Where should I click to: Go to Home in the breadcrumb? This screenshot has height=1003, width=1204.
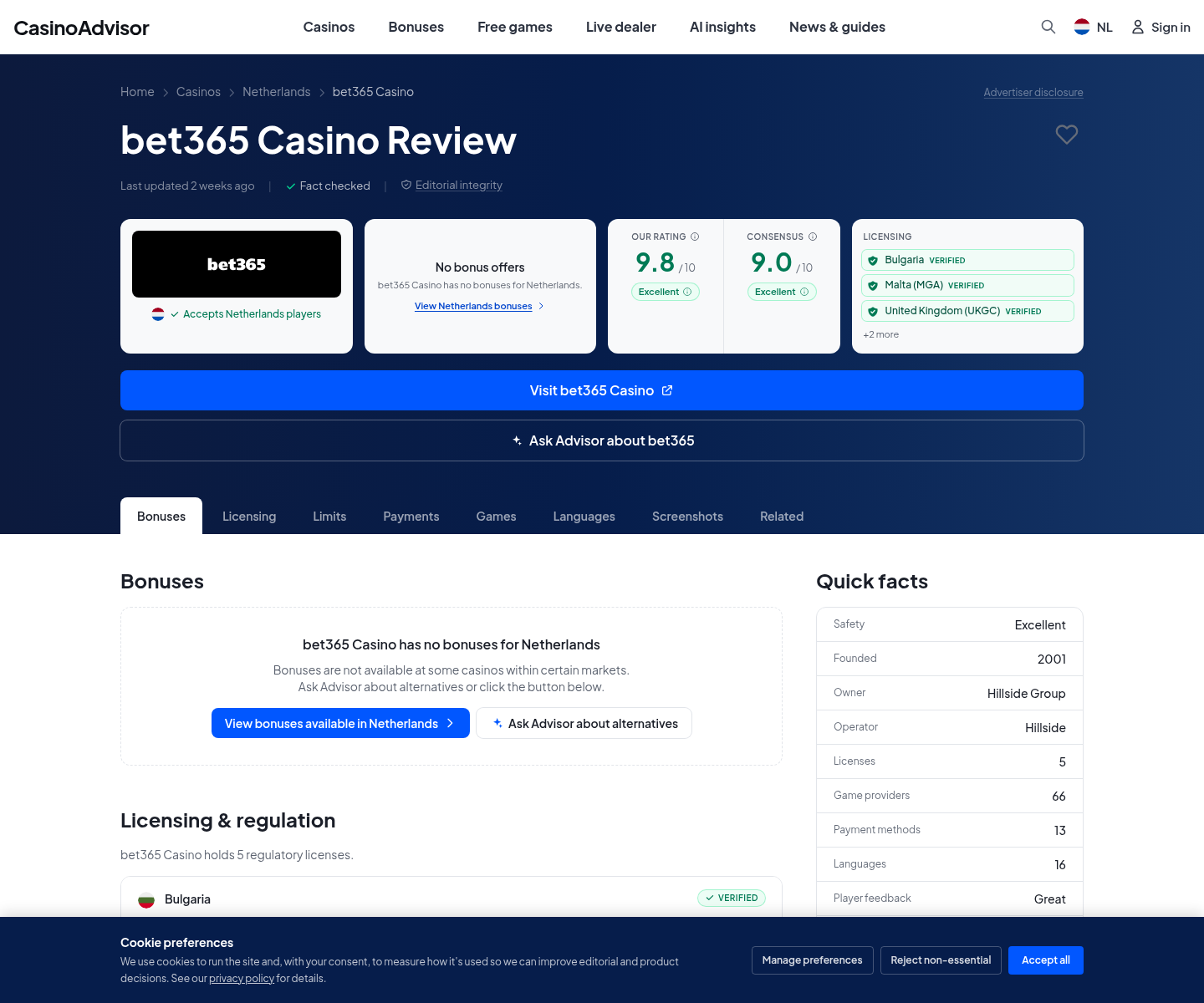pyautogui.click(x=137, y=92)
